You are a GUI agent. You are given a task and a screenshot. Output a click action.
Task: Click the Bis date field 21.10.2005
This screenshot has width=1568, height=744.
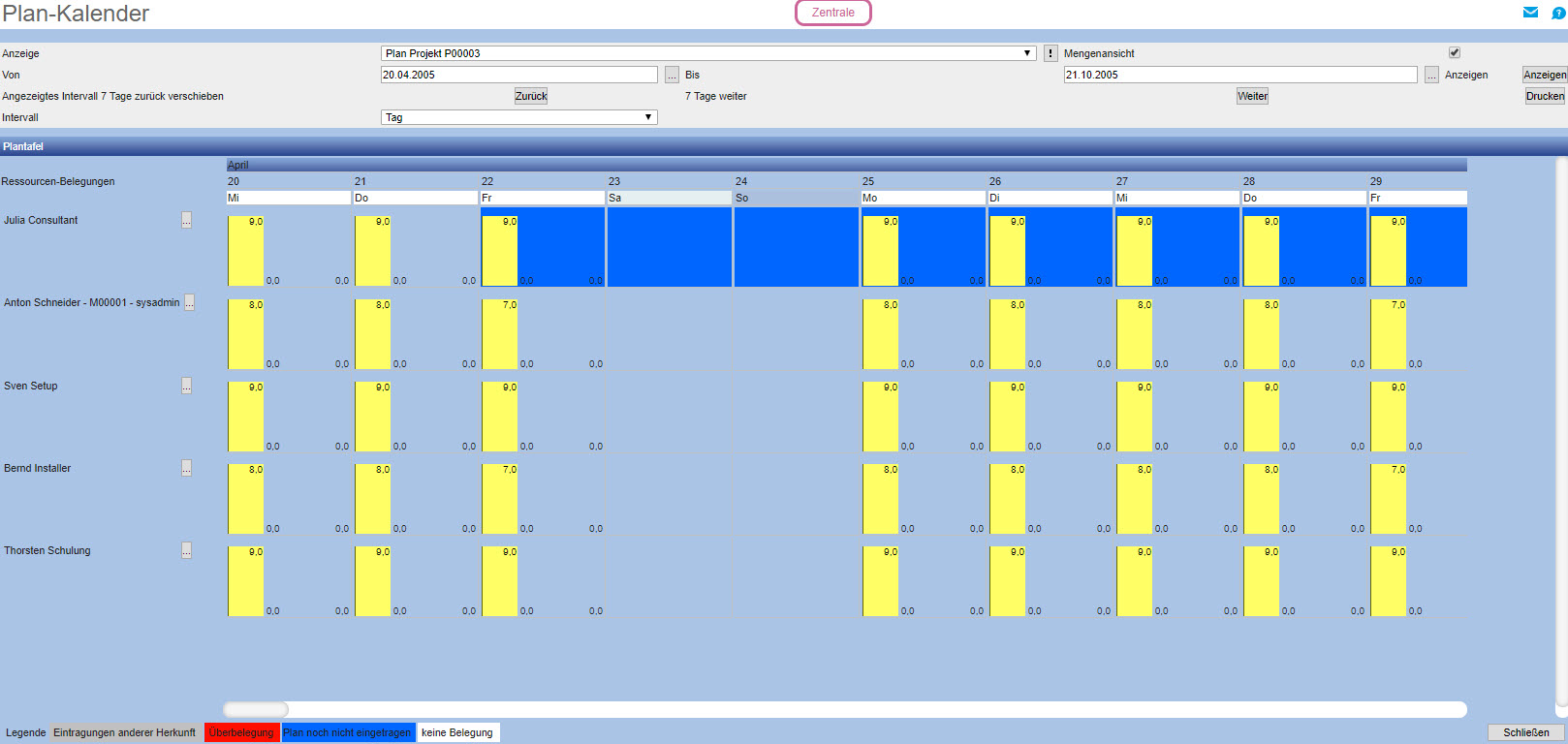pos(1240,75)
